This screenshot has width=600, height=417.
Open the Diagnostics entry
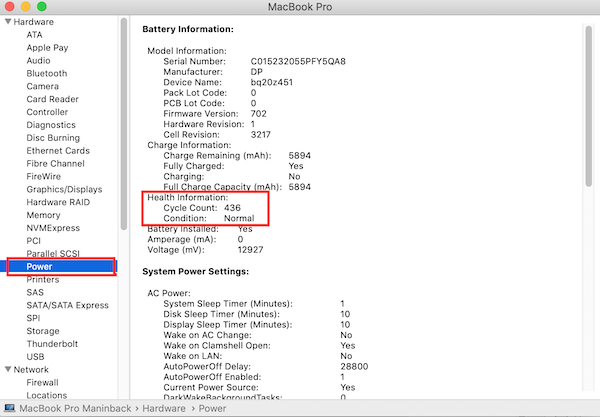(51, 125)
